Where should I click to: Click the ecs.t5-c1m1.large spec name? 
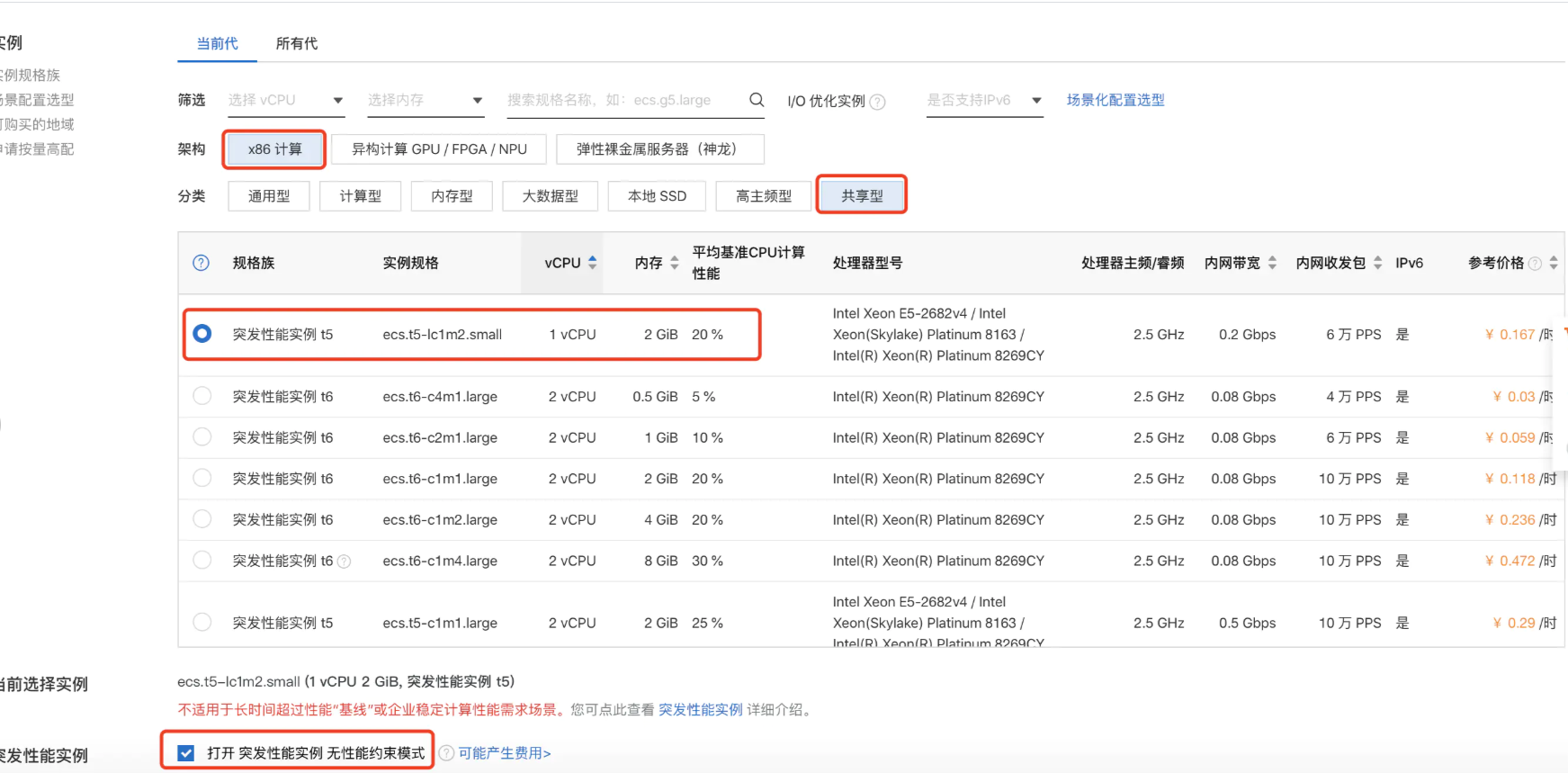click(x=440, y=624)
